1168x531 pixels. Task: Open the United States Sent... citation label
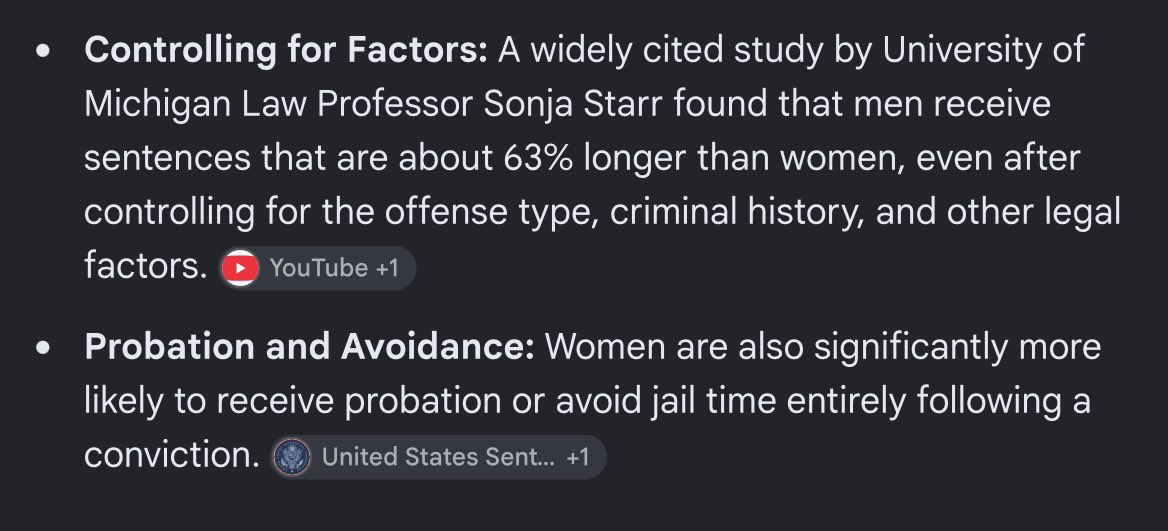click(x=438, y=457)
